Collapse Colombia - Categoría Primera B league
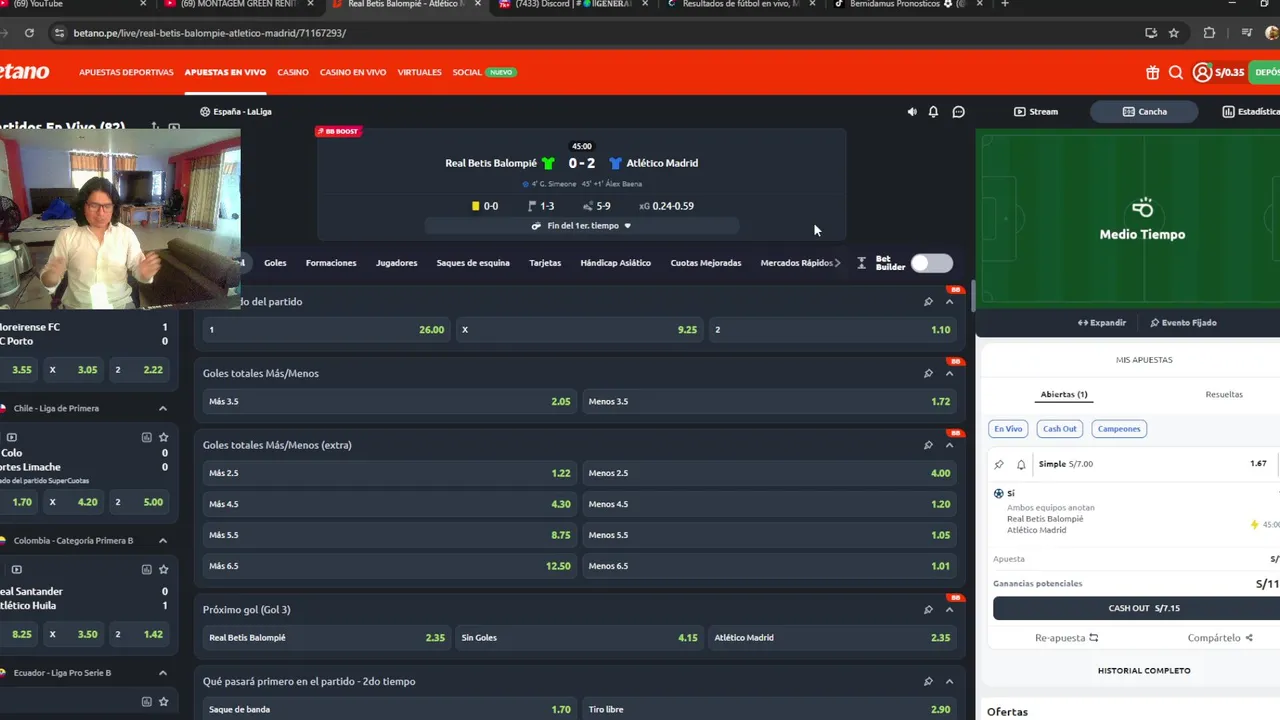The height and width of the screenshot is (720, 1280). pyautogui.click(x=163, y=541)
